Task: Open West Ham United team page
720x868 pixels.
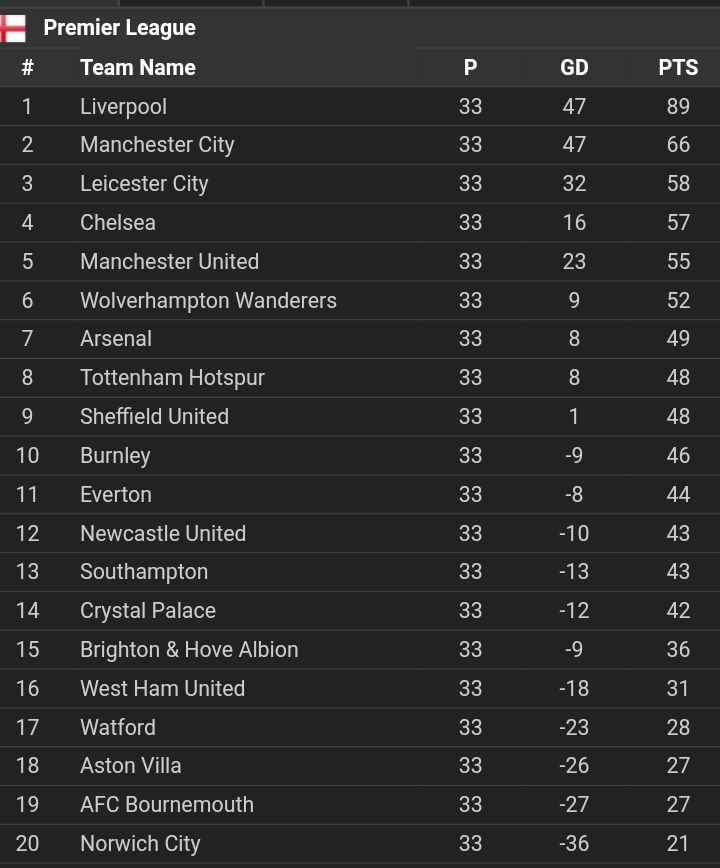Action: 162,689
